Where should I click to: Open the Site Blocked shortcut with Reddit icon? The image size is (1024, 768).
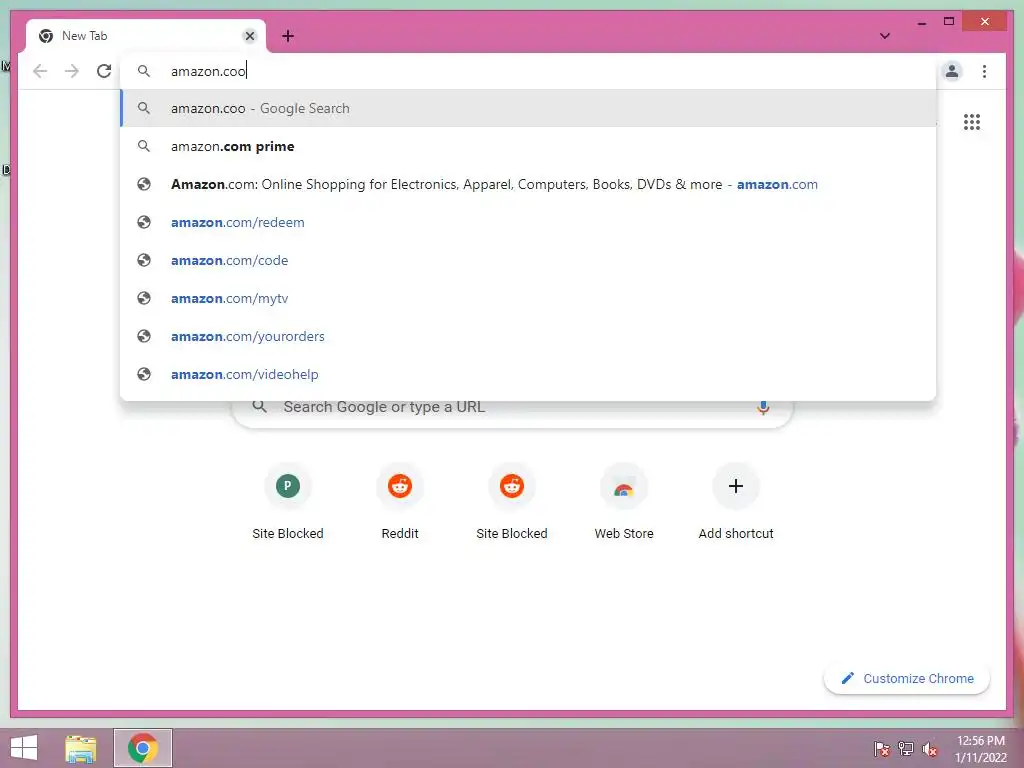(x=512, y=503)
